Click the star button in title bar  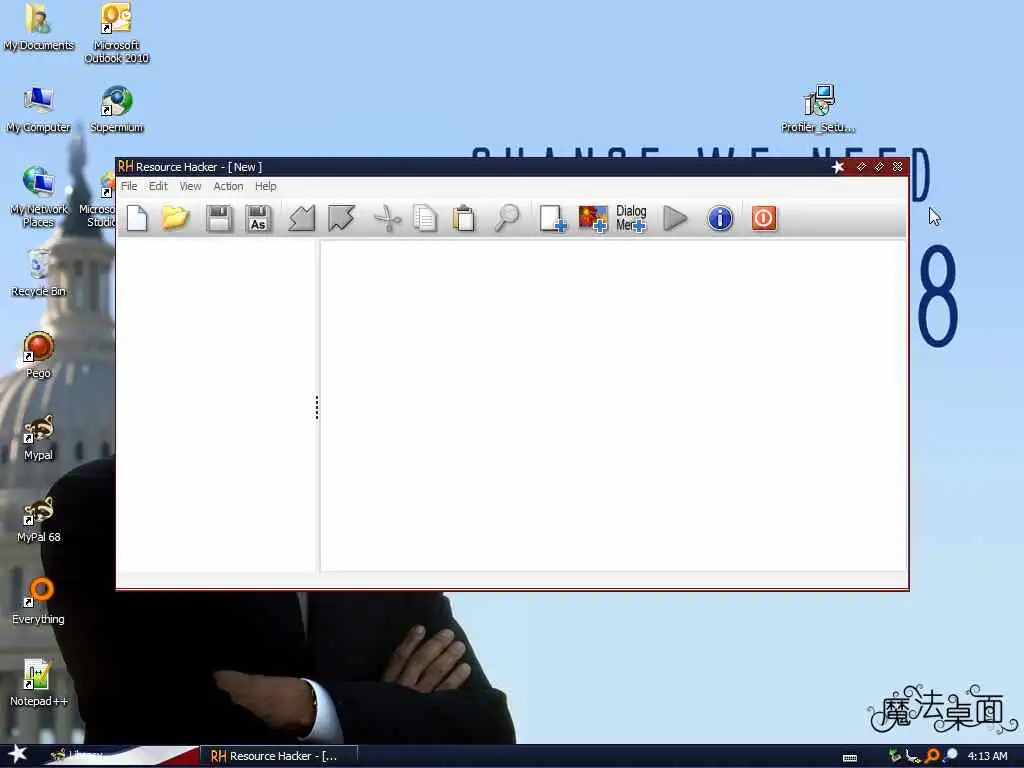[838, 167]
